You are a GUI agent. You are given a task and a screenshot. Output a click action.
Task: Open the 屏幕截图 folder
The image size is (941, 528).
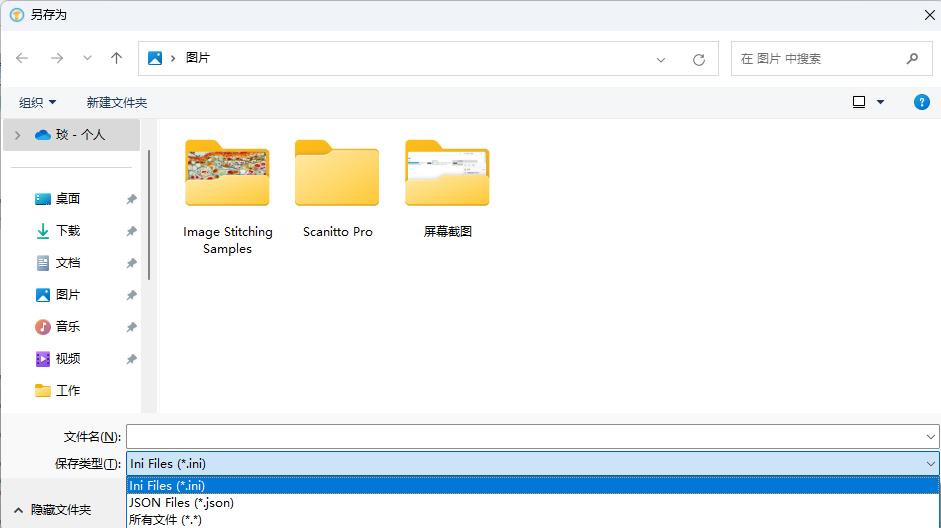(447, 189)
